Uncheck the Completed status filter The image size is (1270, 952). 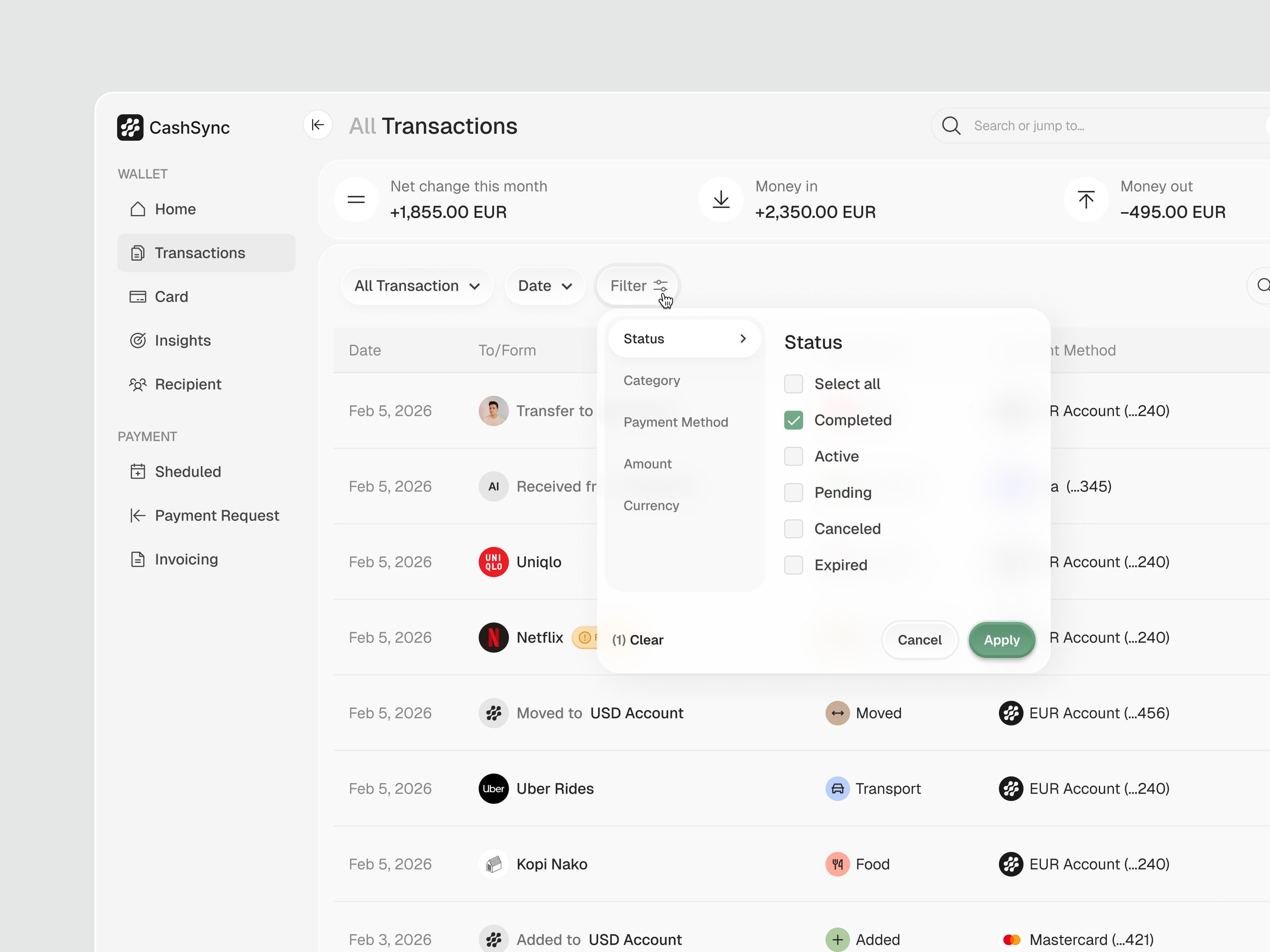[x=793, y=420]
